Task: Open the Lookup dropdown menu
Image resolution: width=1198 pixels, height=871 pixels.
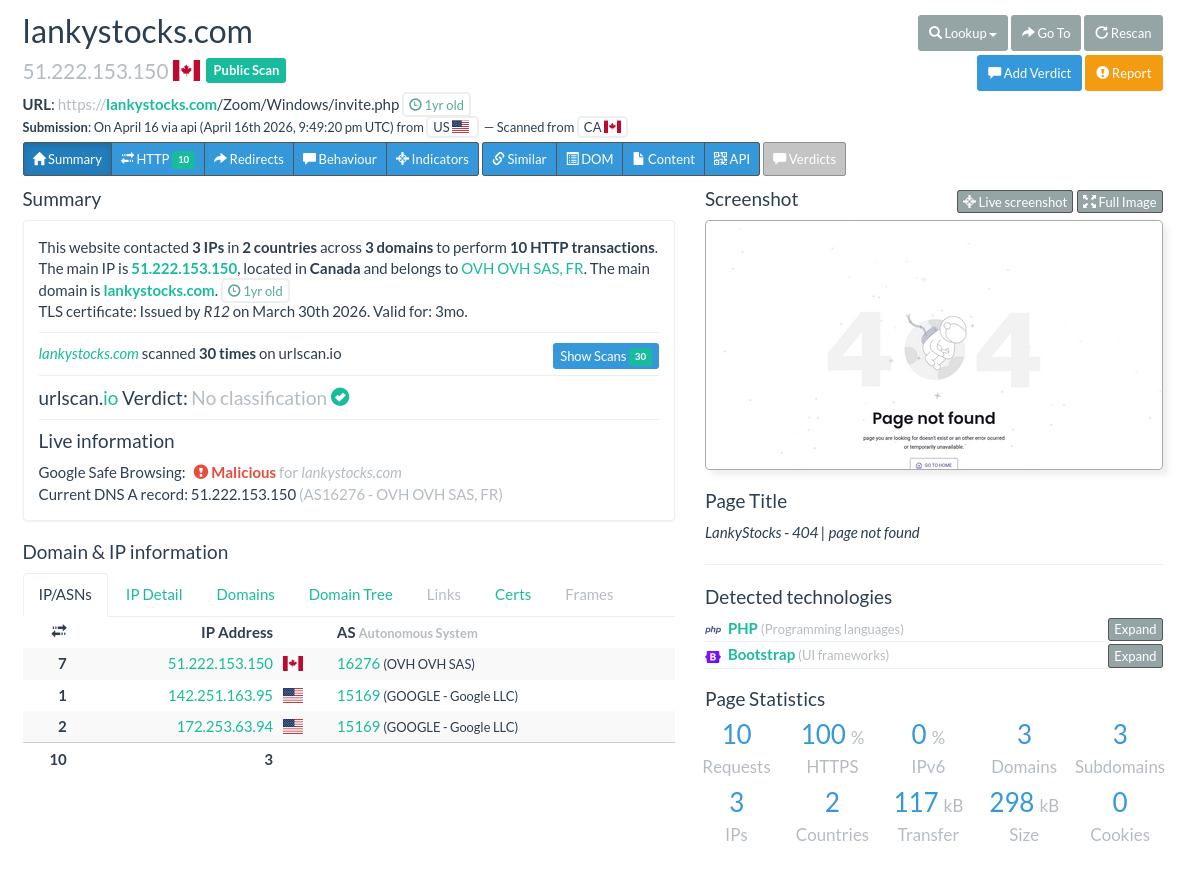Action: coord(962,33)
